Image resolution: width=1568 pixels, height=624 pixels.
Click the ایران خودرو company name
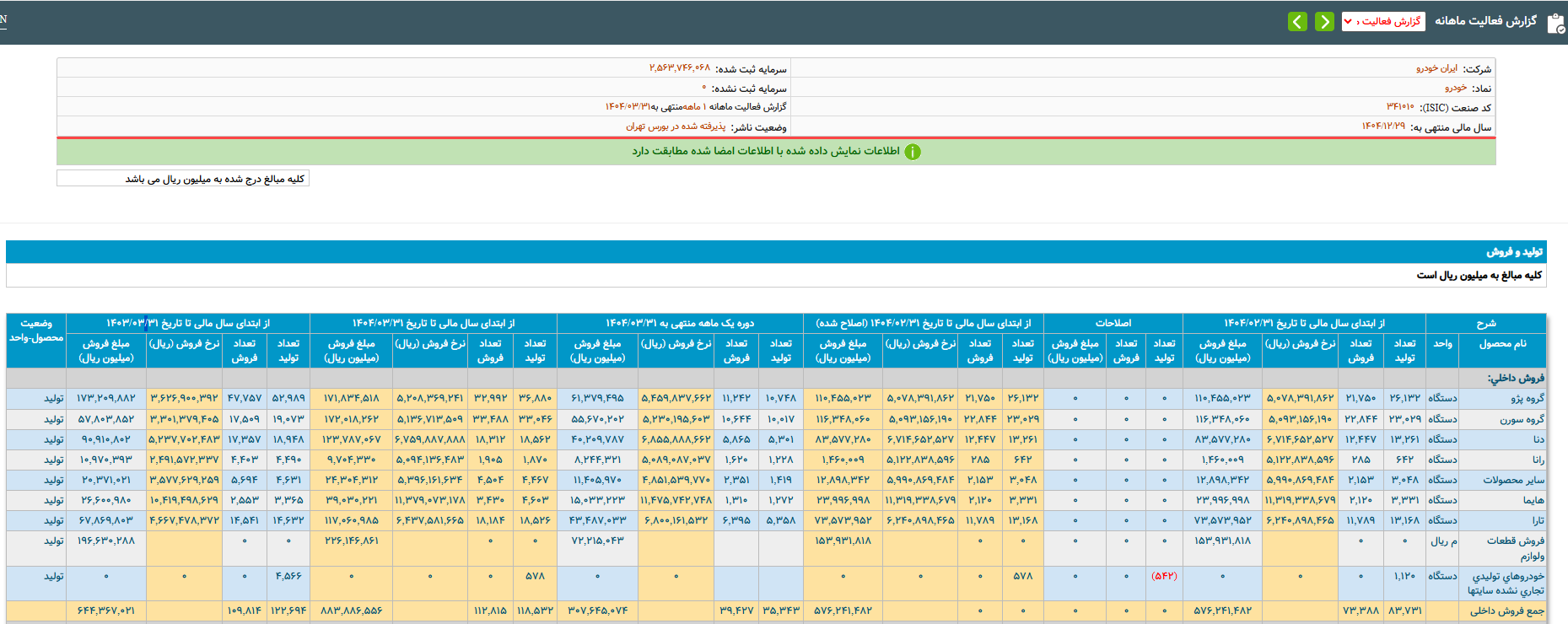click(x=1436, y=68)
